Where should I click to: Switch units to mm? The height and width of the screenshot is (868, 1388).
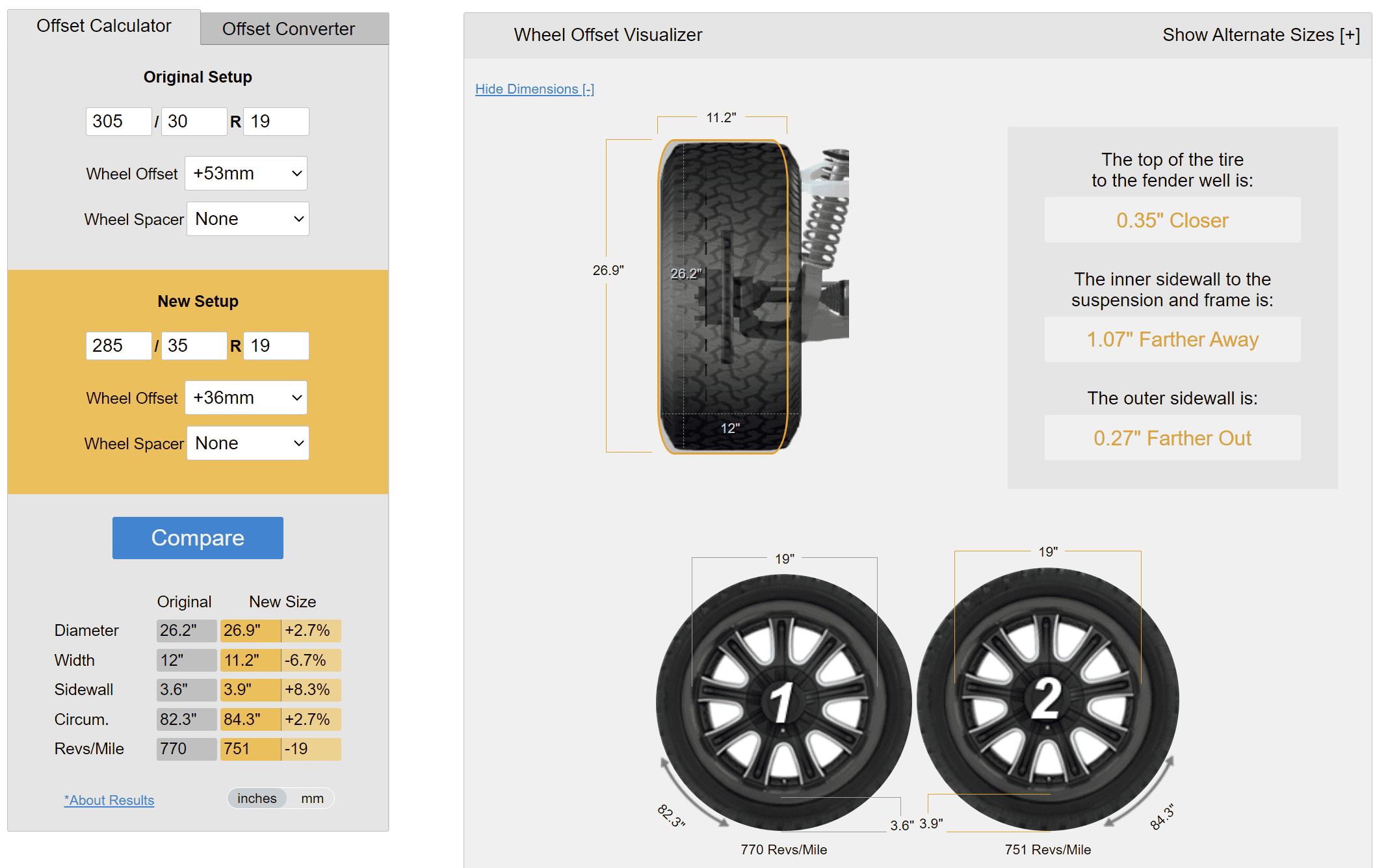click(312, 798)
